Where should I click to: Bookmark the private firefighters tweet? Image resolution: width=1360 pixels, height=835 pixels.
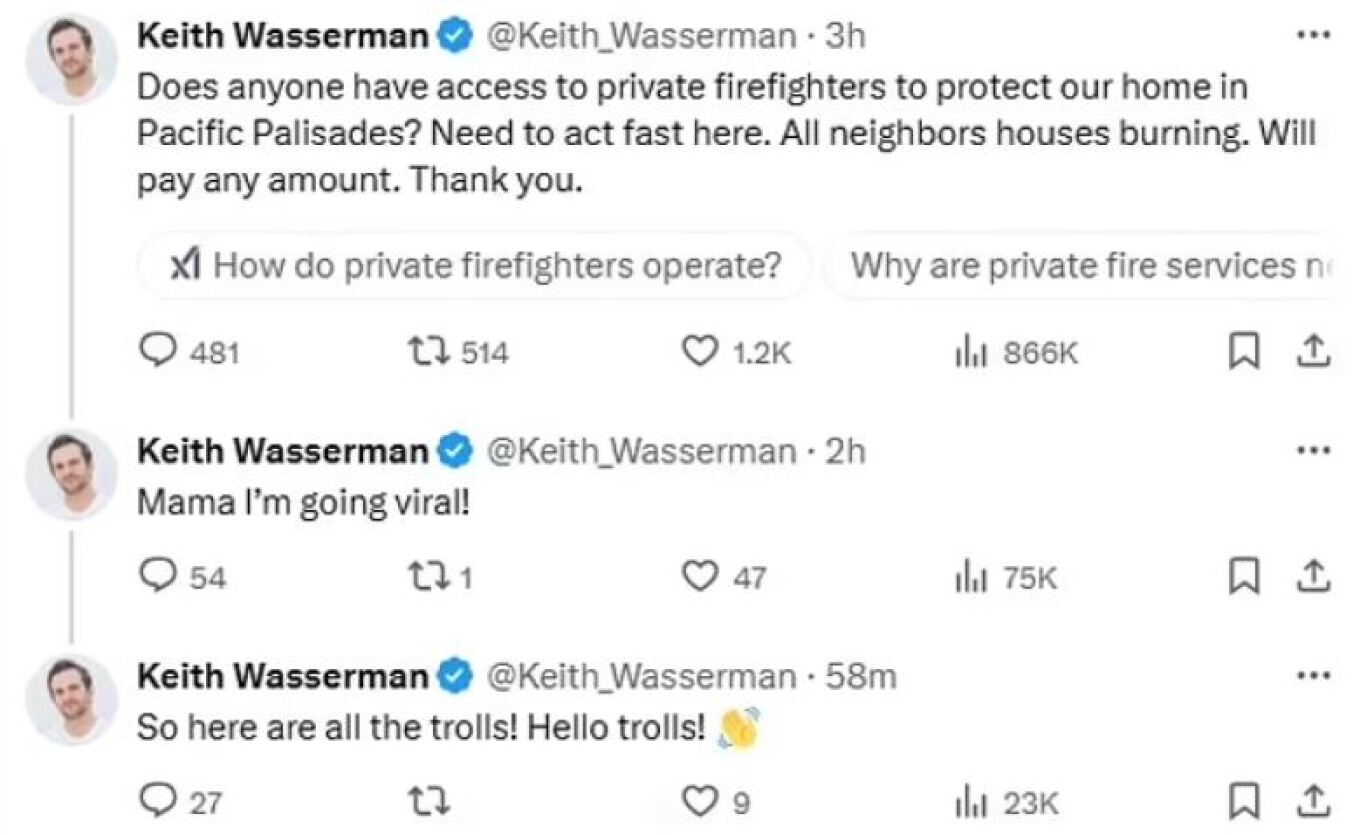[x=1242, y=351]
